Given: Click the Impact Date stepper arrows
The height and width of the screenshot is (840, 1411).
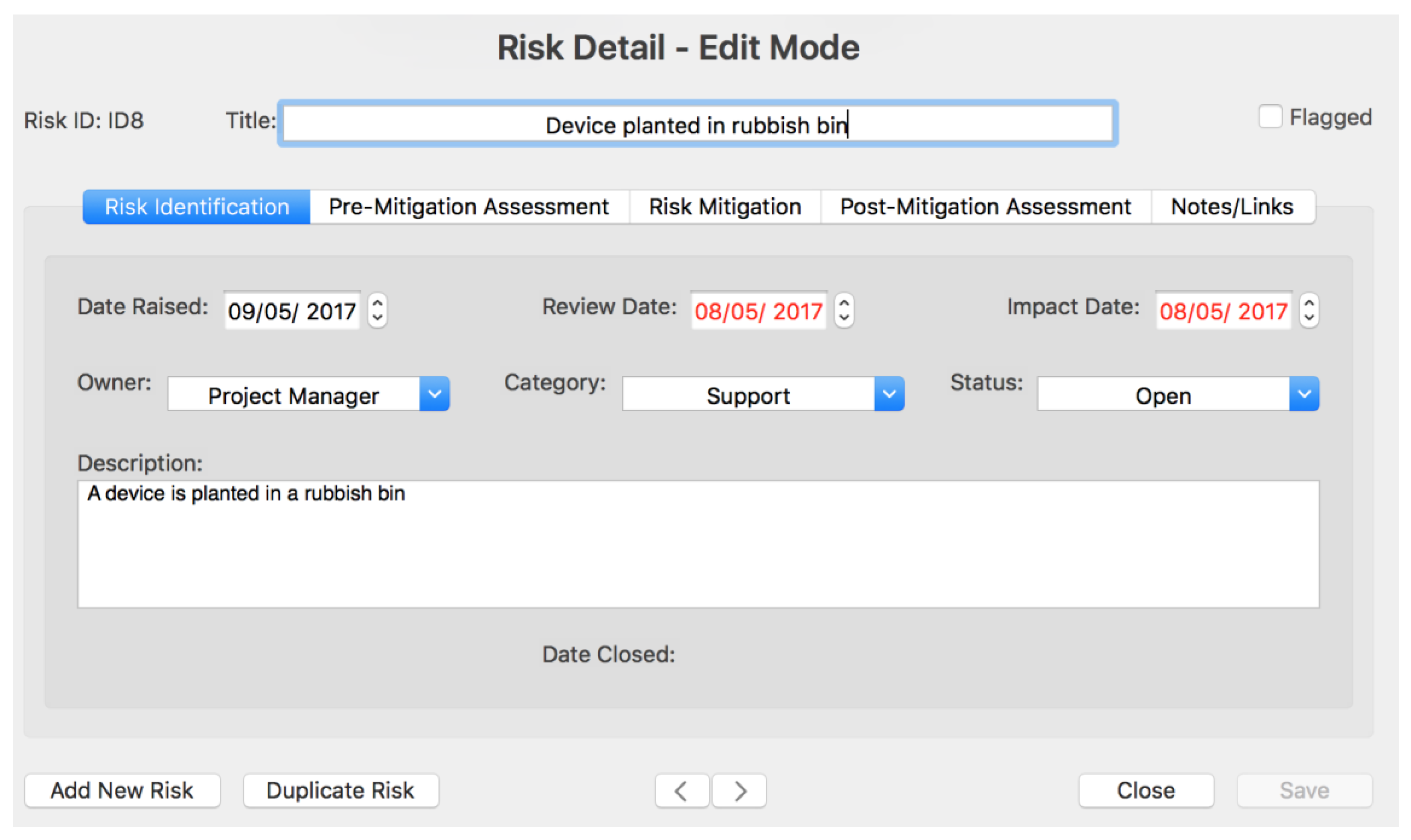Looking at the screenshot, I should (1309, 310).
